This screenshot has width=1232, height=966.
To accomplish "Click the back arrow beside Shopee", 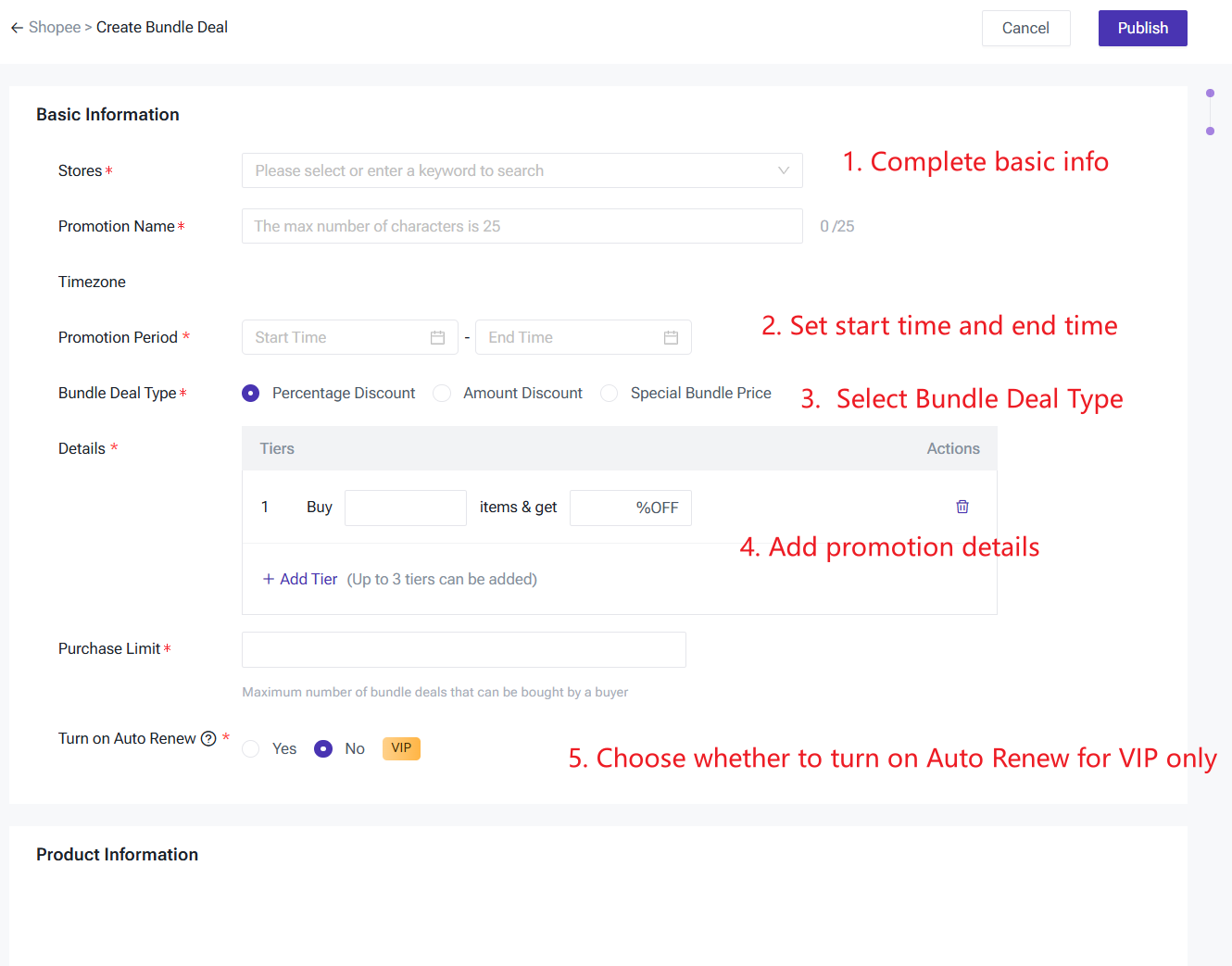I will pos(17,28).
